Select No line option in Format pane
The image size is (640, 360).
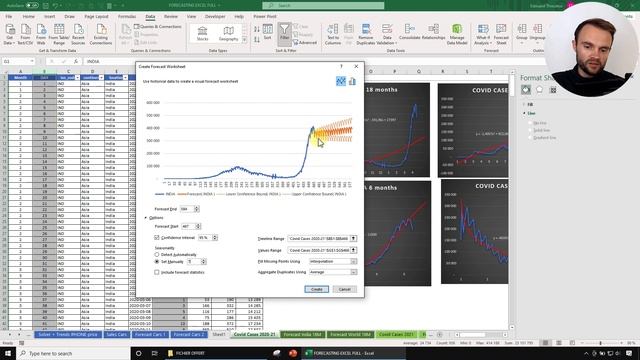(x=531, y=123)
